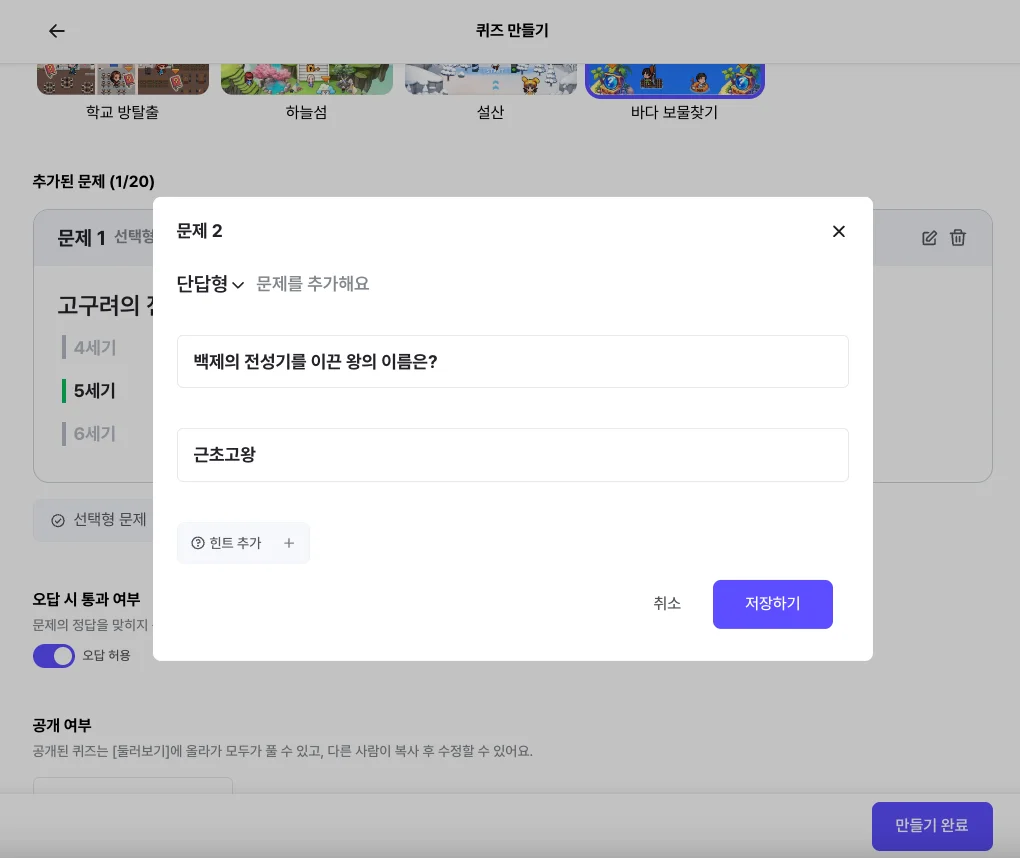The image size is (1020, 858).
Task: Click the back arrow beside 퀴즈 만들기
Action: pyautogui.click(x=57, y=31)
